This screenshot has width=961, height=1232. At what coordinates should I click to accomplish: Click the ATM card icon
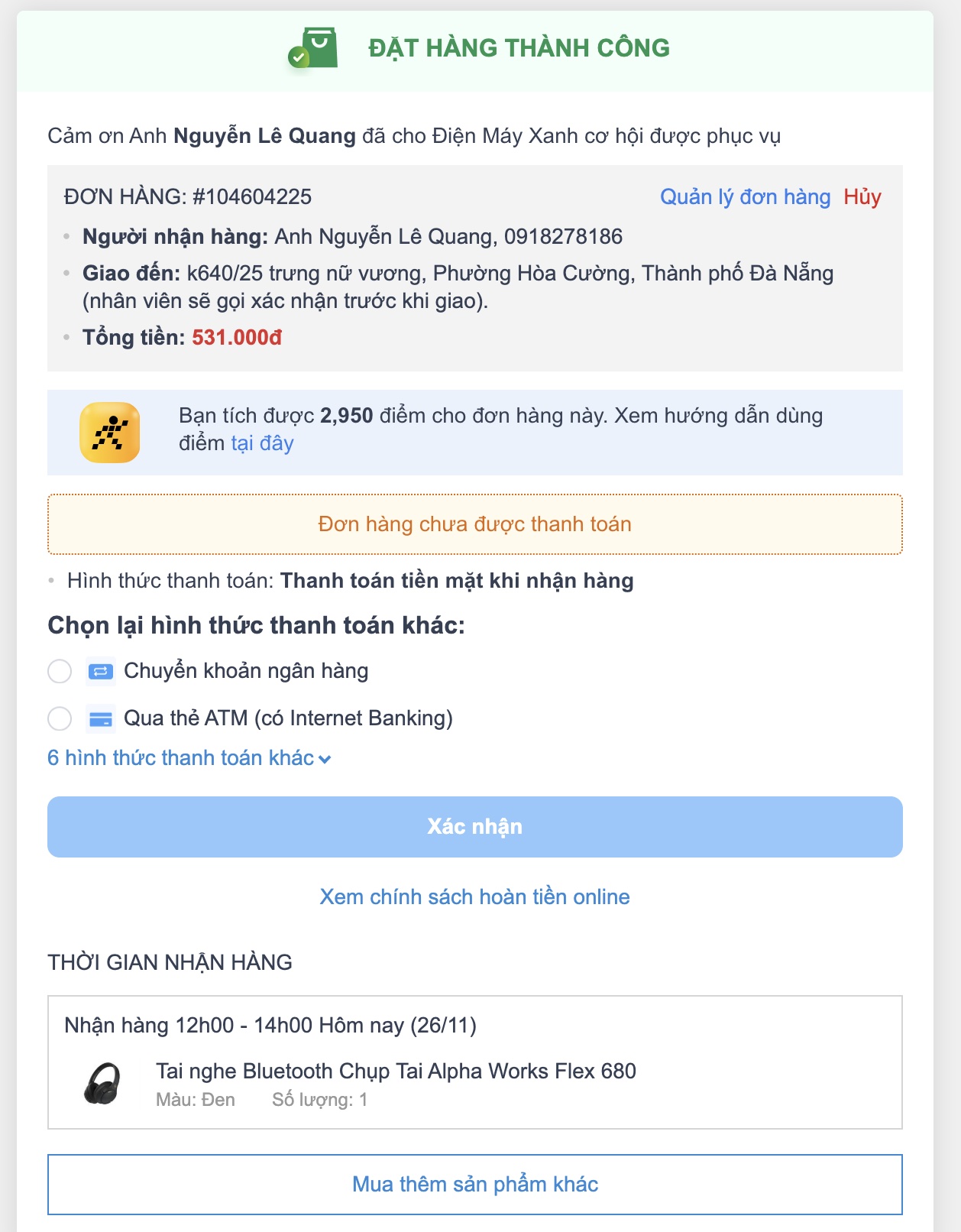tap(101, 719)
